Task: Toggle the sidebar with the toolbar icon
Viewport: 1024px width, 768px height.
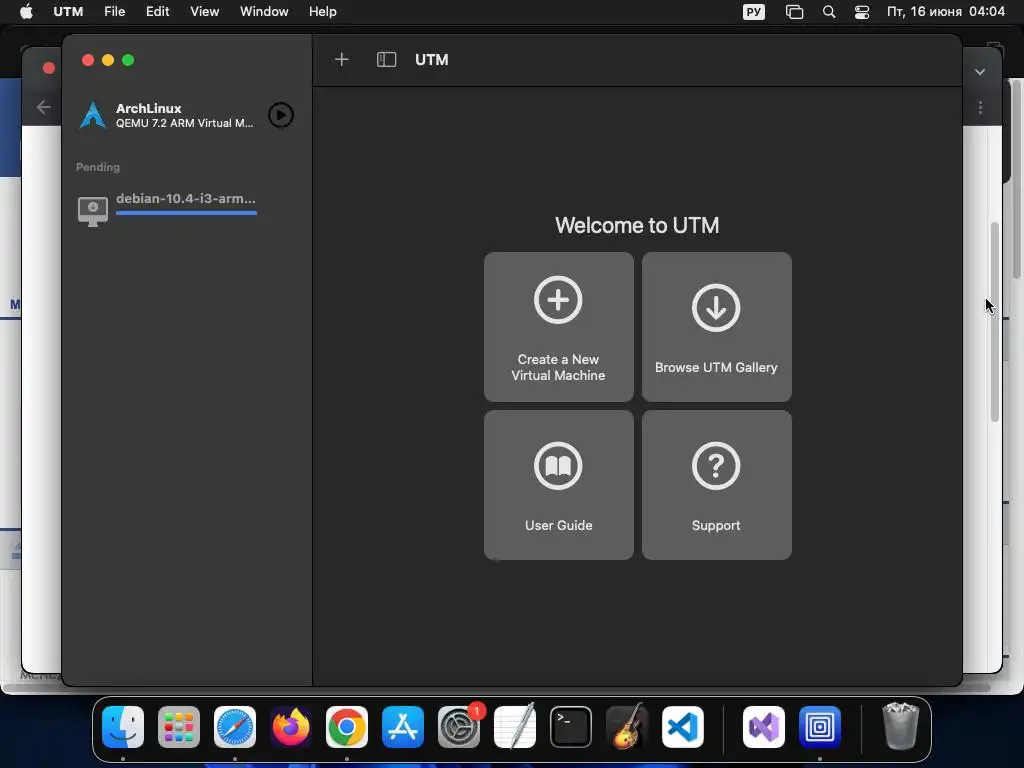Action: pos(387,60)
